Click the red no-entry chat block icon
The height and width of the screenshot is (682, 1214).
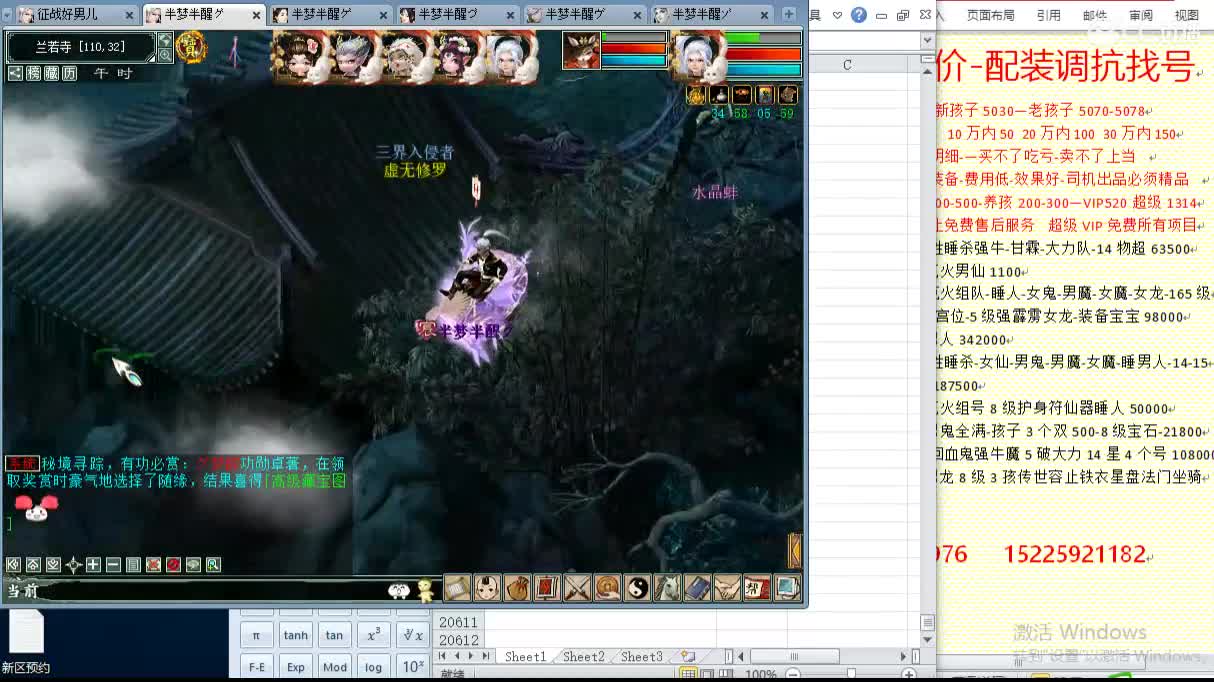click(x=173, y=565)
